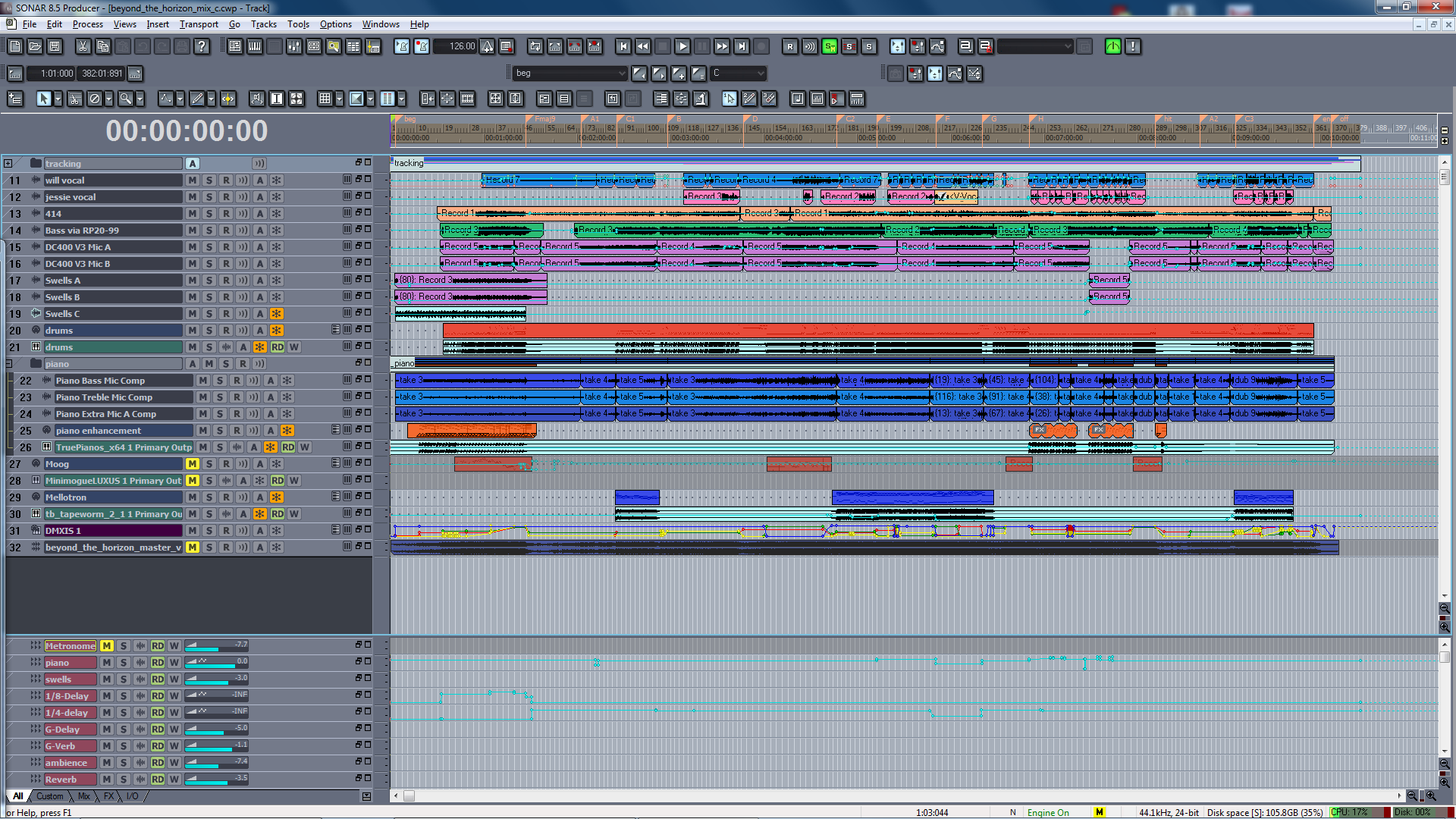This screenshot has height=819, width=1456.
Task: Solo the jessie vocal track
Action: pos(209,197)
